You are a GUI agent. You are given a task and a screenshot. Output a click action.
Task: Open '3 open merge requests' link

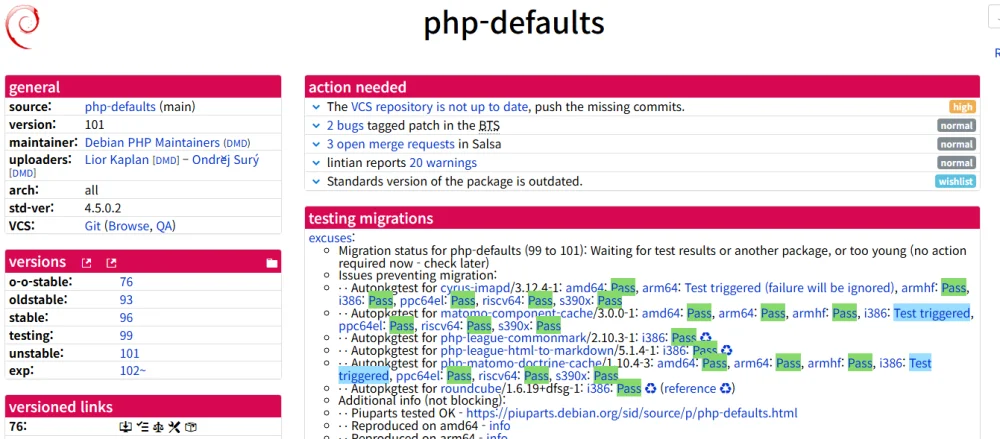(x=391, y=144)
